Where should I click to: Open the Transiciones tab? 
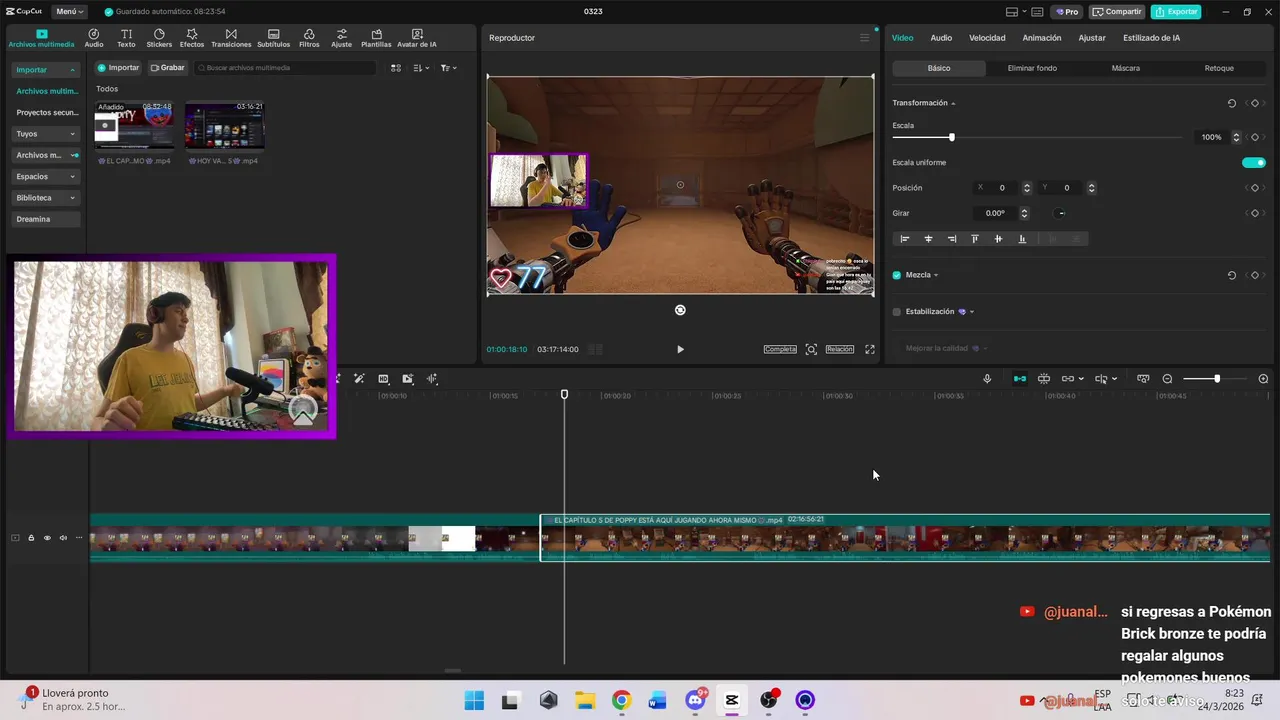(x=231, y=38)
